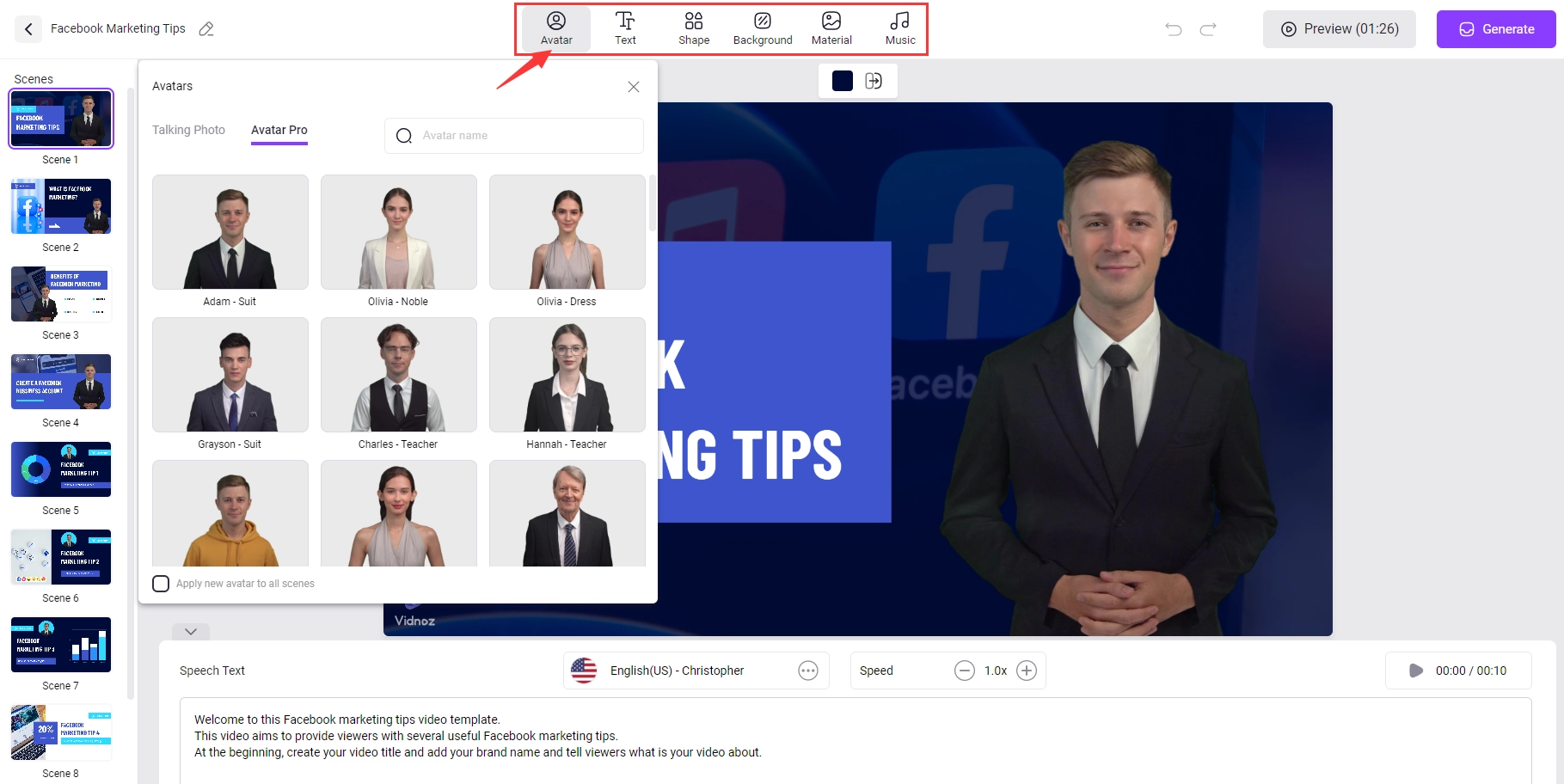
Task: Increase speech speed with plus button
Action: tap(1027, 671)
